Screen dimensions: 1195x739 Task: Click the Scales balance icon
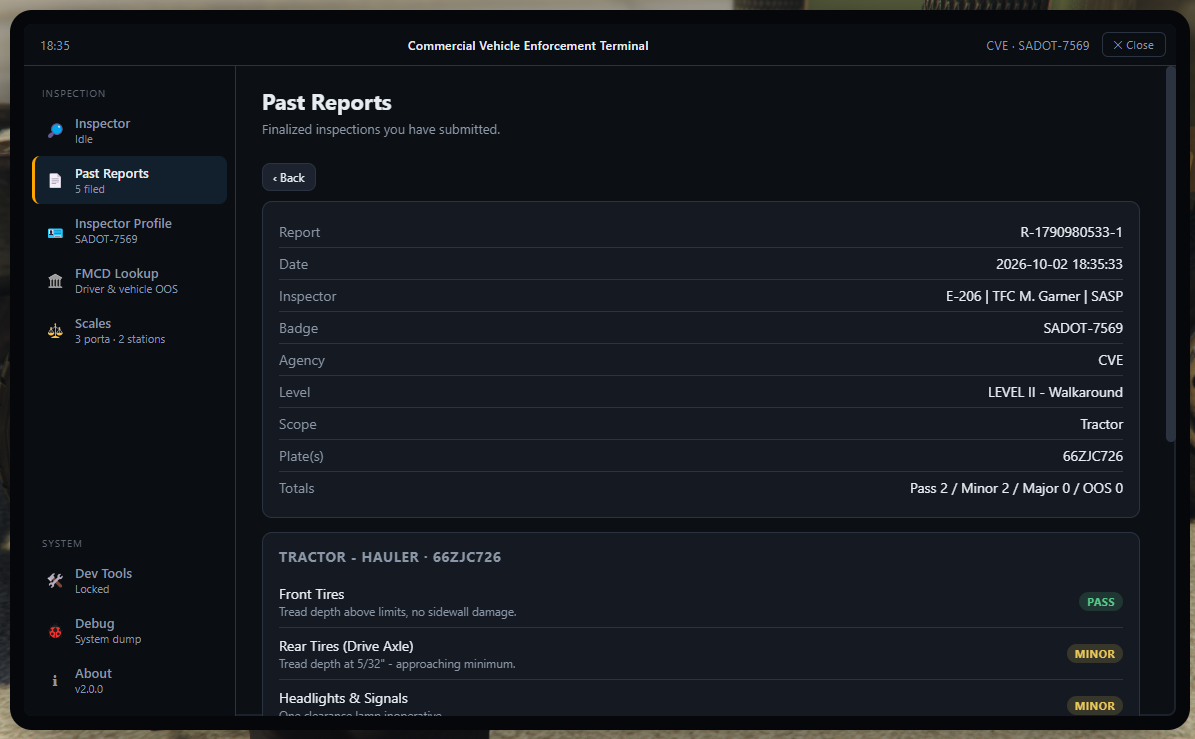55,331
